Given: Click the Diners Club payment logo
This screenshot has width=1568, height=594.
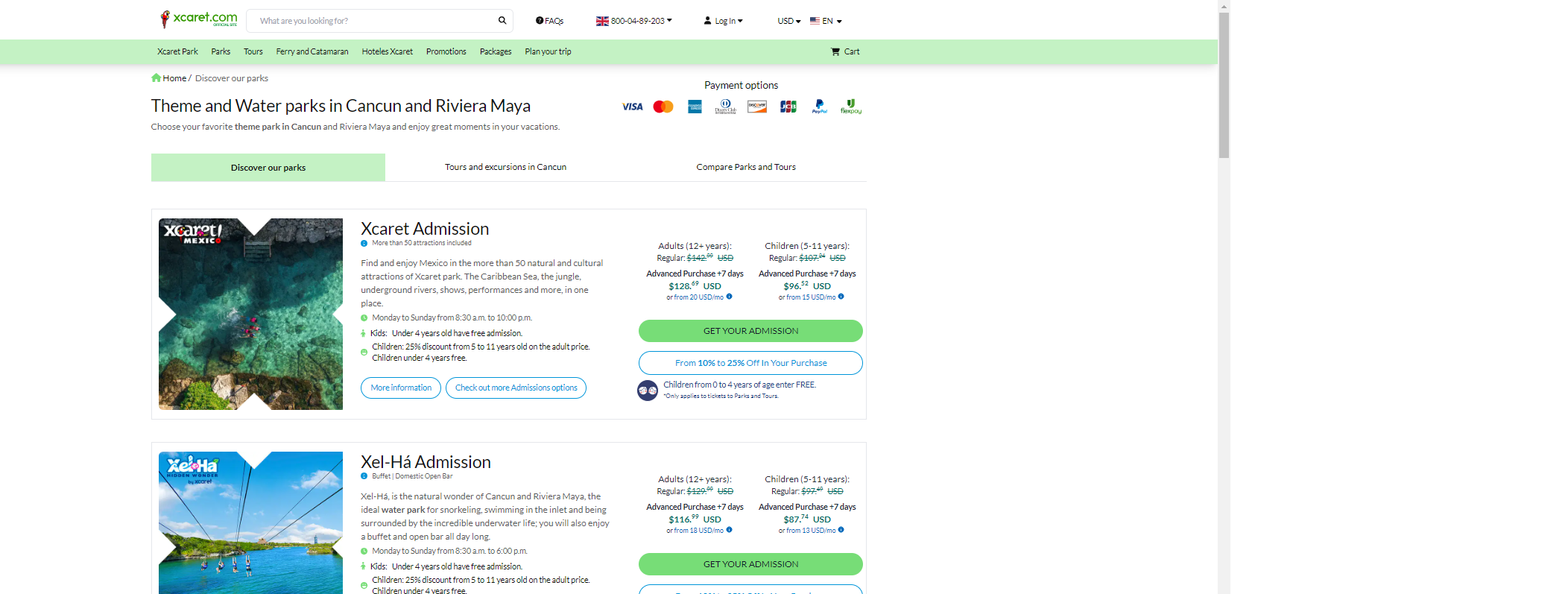Looking at the screenshot, I should coord(726,107).
